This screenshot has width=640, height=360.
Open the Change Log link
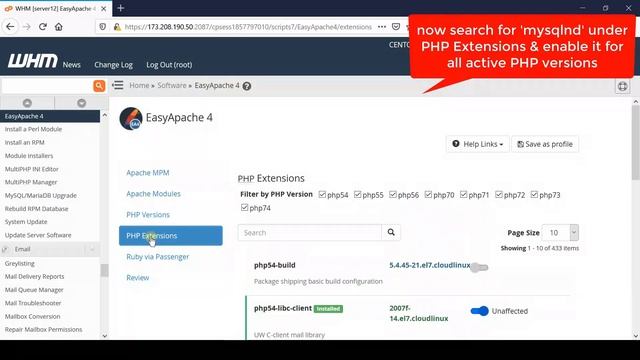(x=113, y=64)
